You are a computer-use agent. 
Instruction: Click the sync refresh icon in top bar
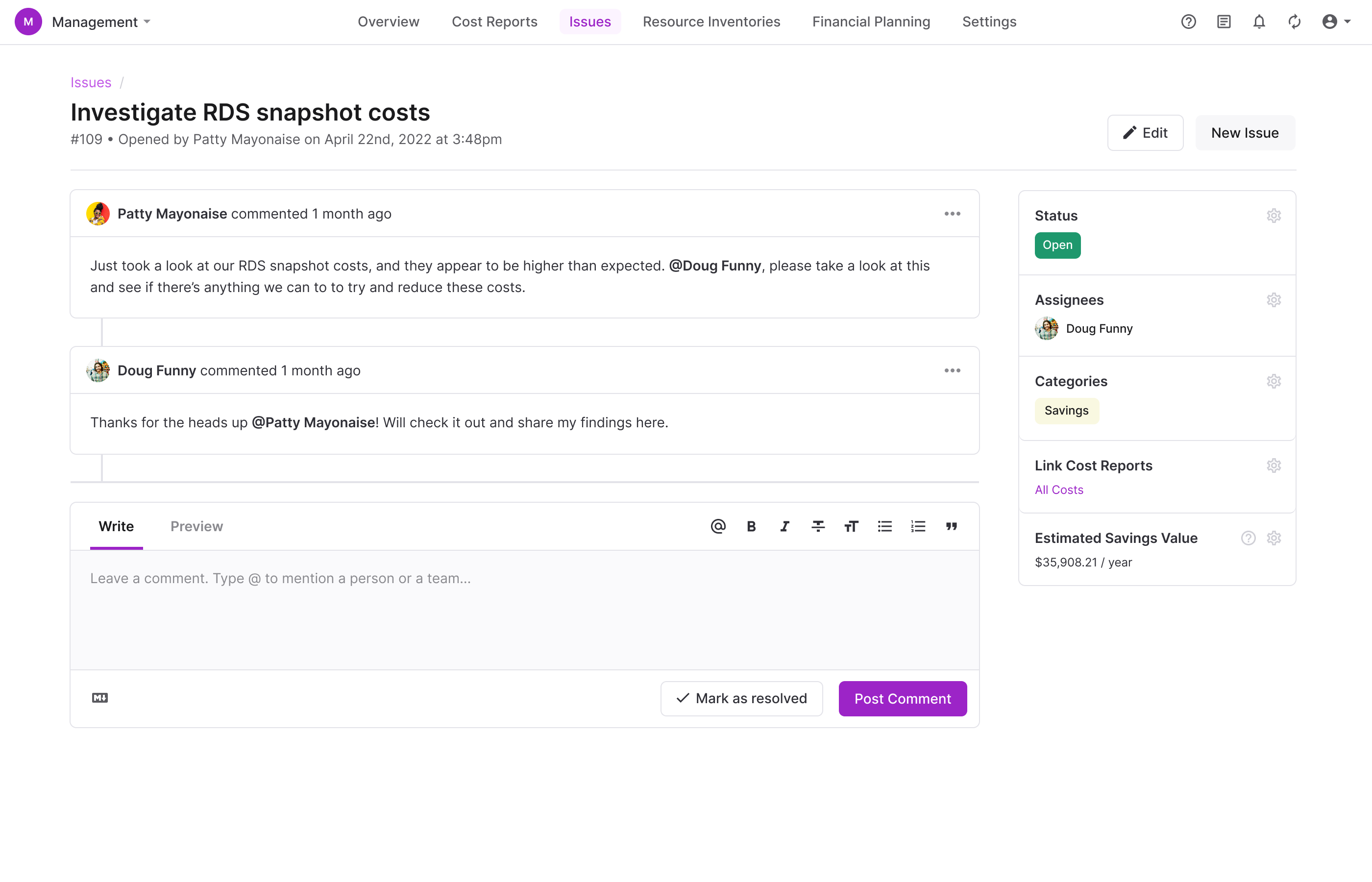click(x=1294, y=22)
